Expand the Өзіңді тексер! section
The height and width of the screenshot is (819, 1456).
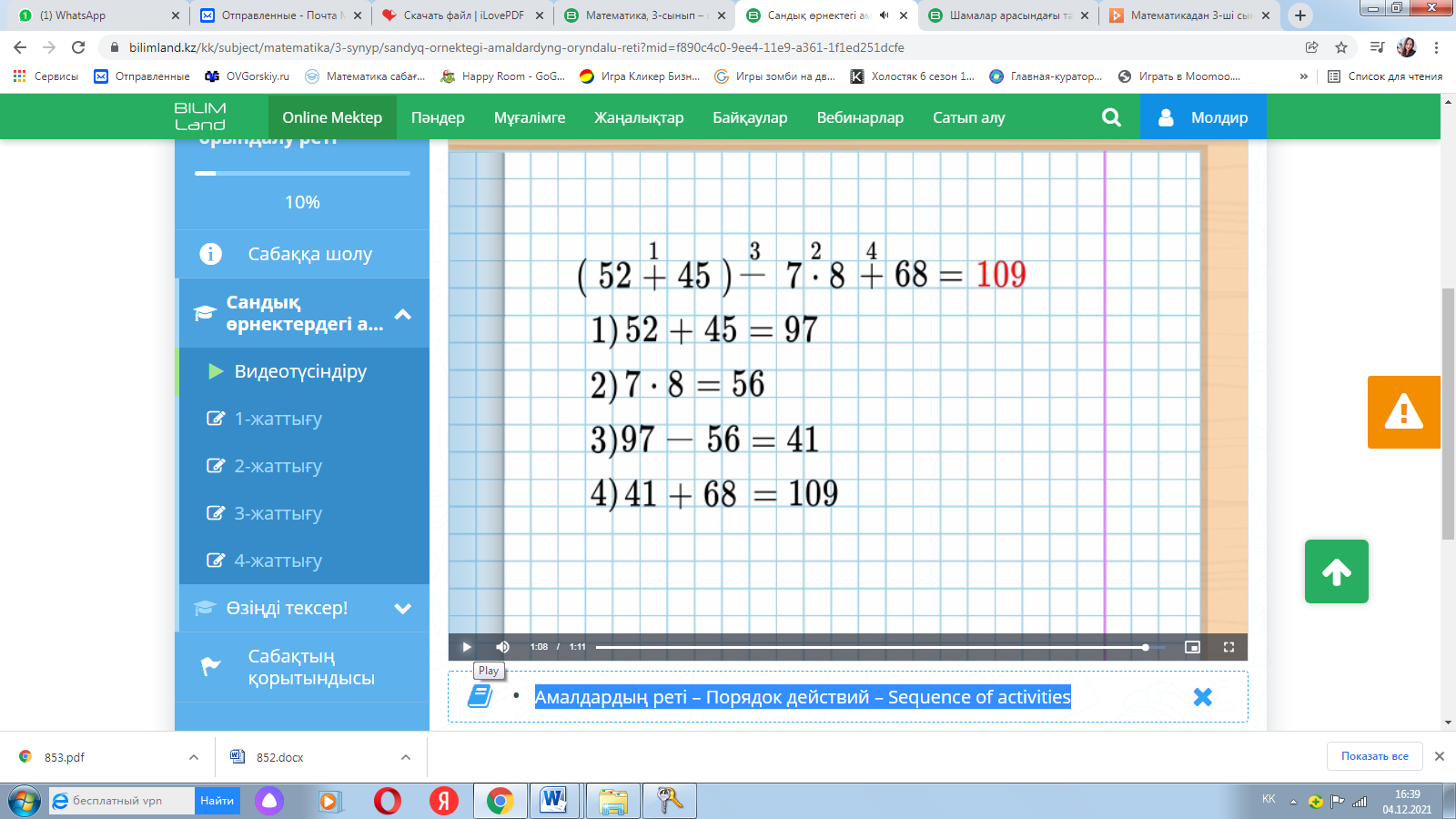(x=302, y=608)
